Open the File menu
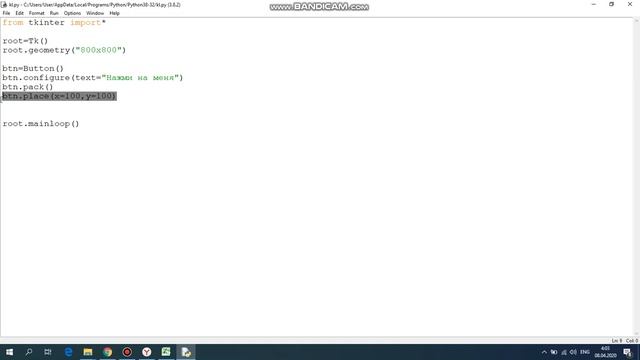Image resolution: width=640 pixels, height=360 pixels. tap(6, 13)
